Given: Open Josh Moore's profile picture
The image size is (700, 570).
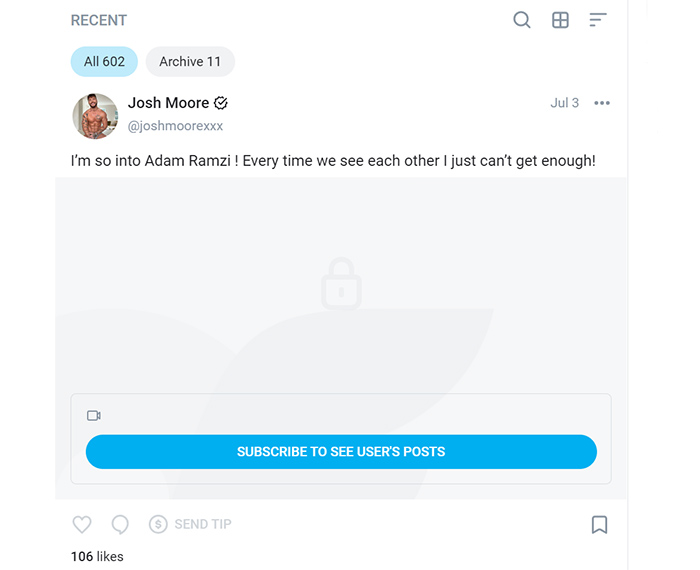Looking at the screenshot, I should [x=95, y=116].
